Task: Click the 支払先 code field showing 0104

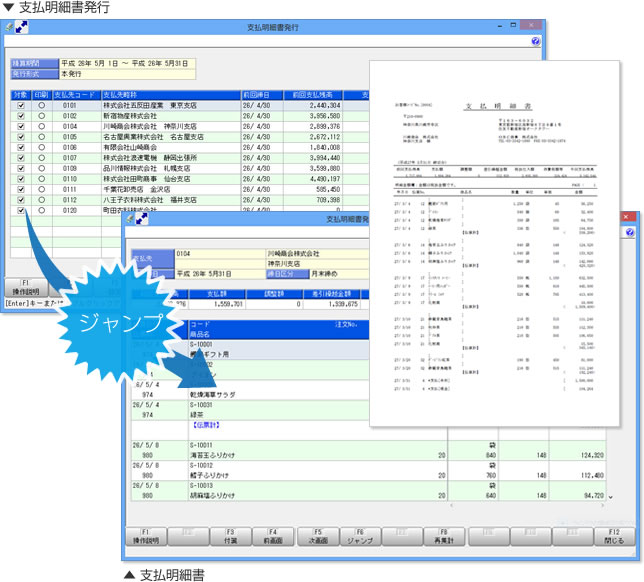Action: [220, 254]
